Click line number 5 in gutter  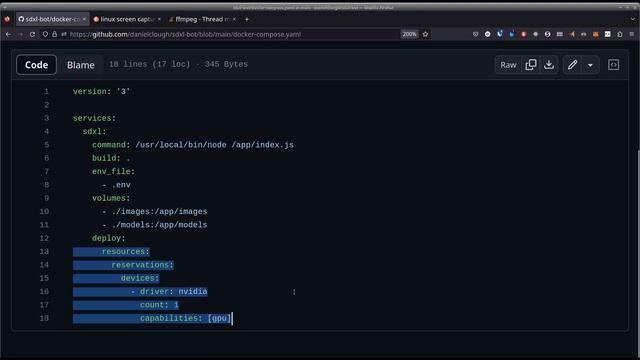(x=46, y=145)
